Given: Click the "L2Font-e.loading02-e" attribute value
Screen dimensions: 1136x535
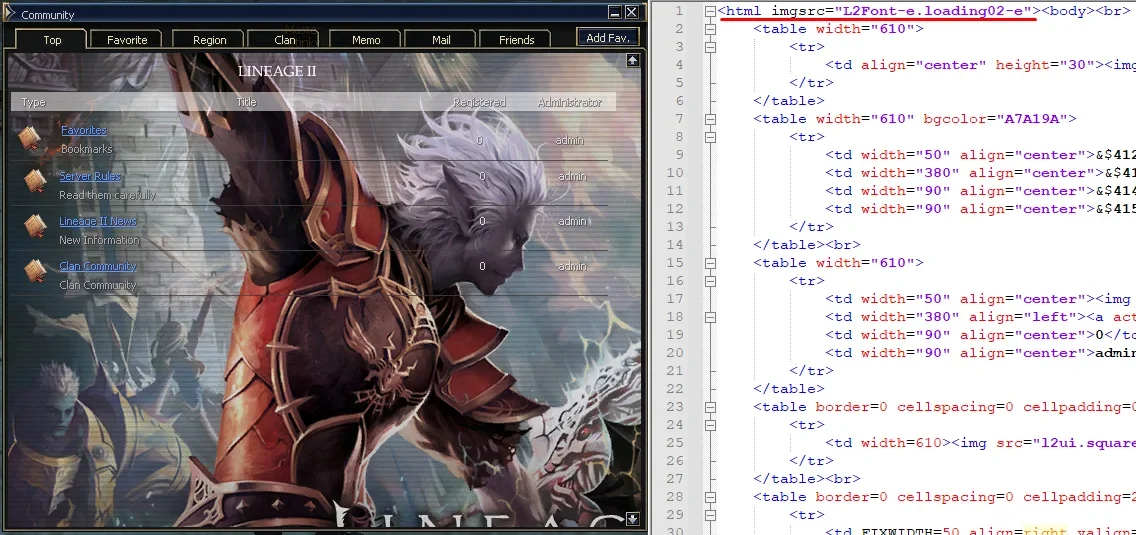Looking at the screenshot, I should (x=933, y=11).
